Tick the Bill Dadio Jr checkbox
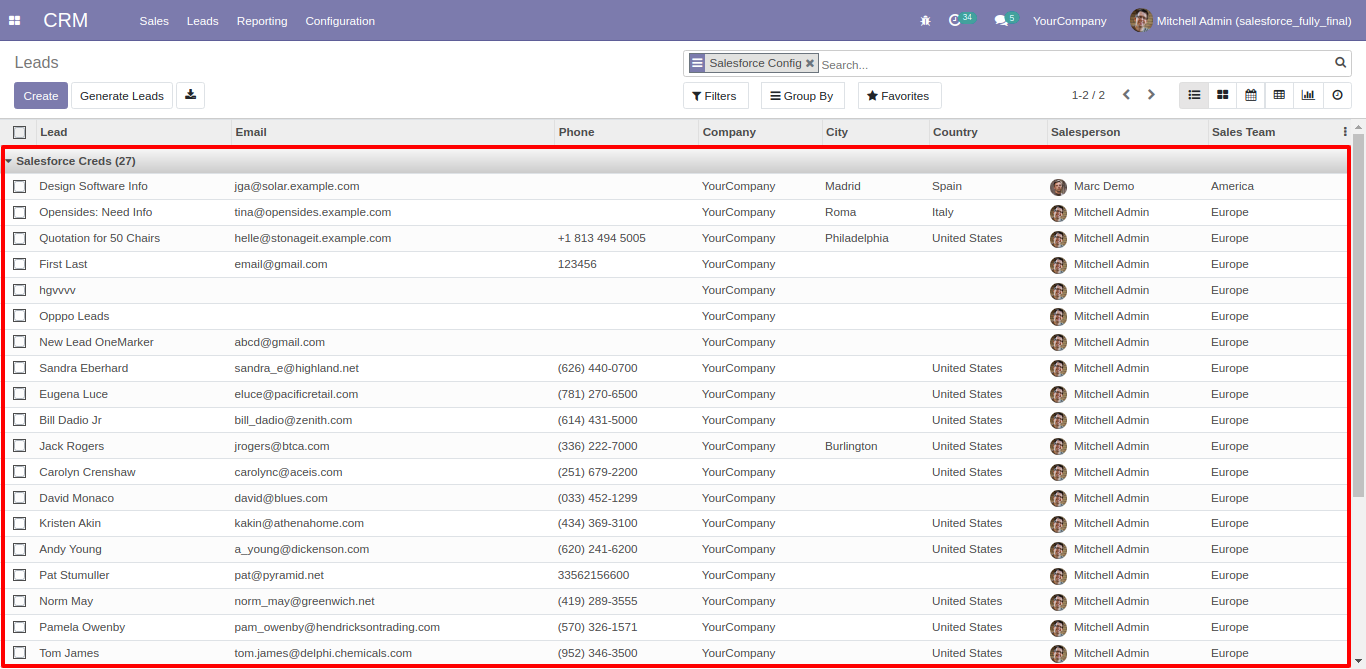1366x669 pixels. 20,420
